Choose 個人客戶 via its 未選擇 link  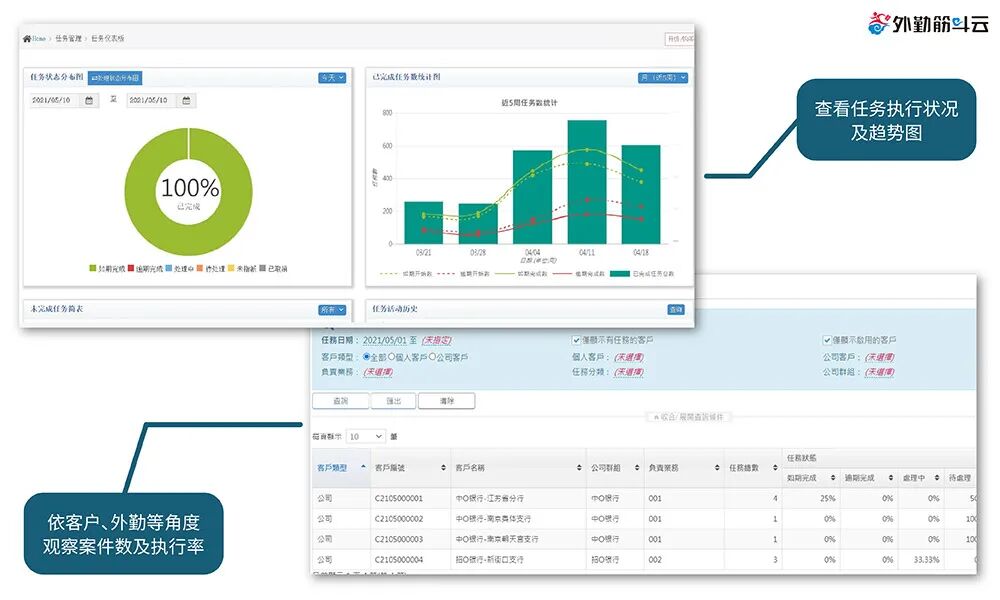pyautogui.click(x=629, y=358)
